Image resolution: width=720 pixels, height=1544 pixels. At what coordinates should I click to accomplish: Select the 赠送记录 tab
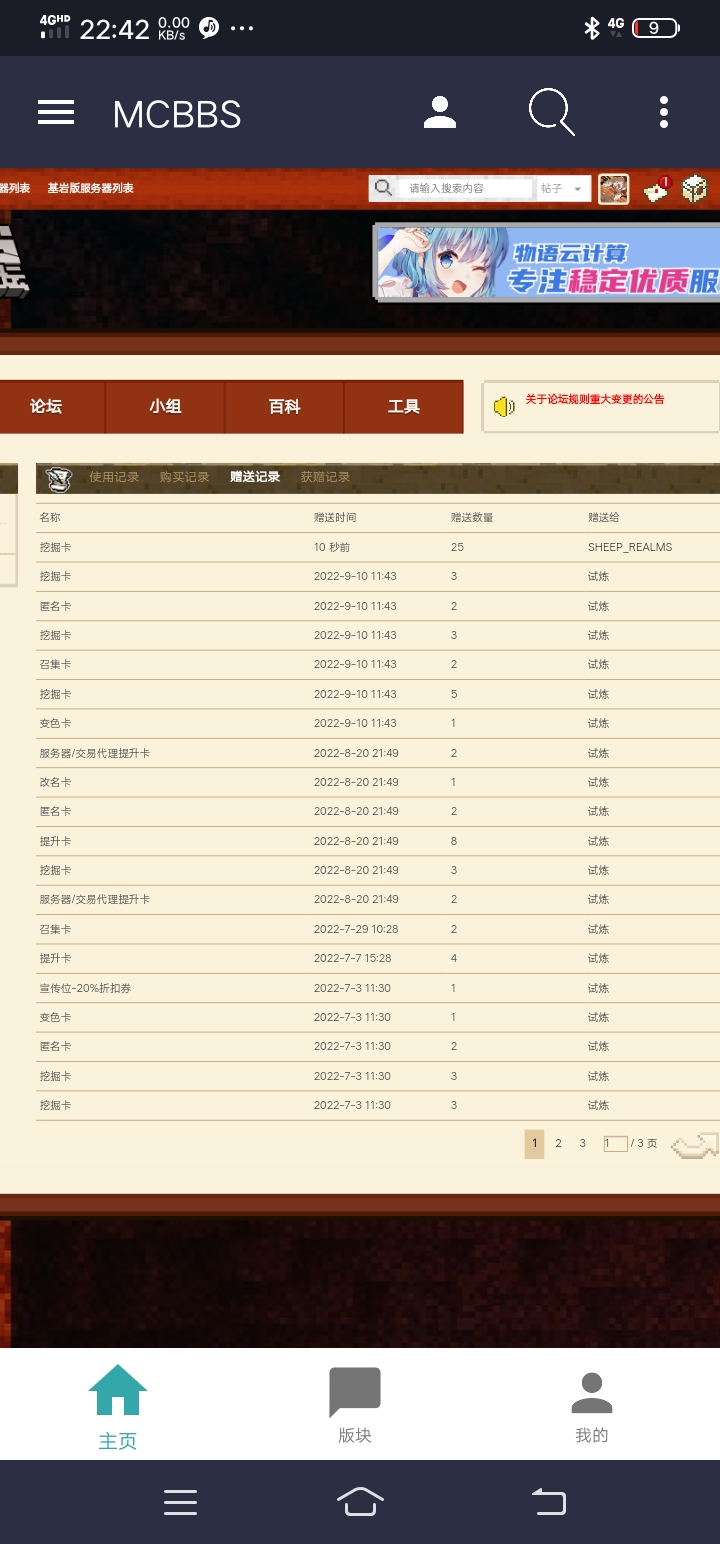coord(255,477)
